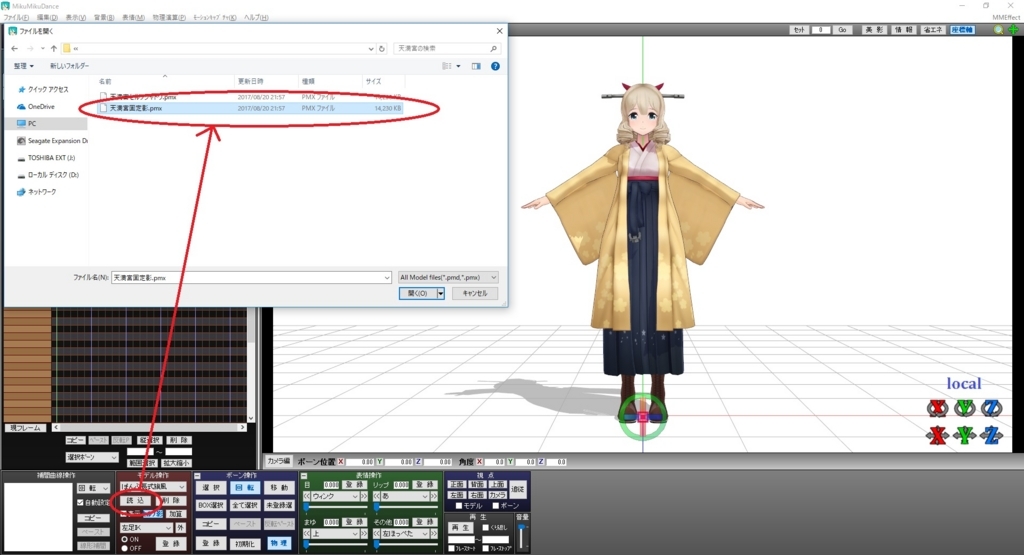Viewport: 1024px width, 555px height.
Task: Click the red X axis rotate icon
Action: pyautogui.click(x=937, y=408)
